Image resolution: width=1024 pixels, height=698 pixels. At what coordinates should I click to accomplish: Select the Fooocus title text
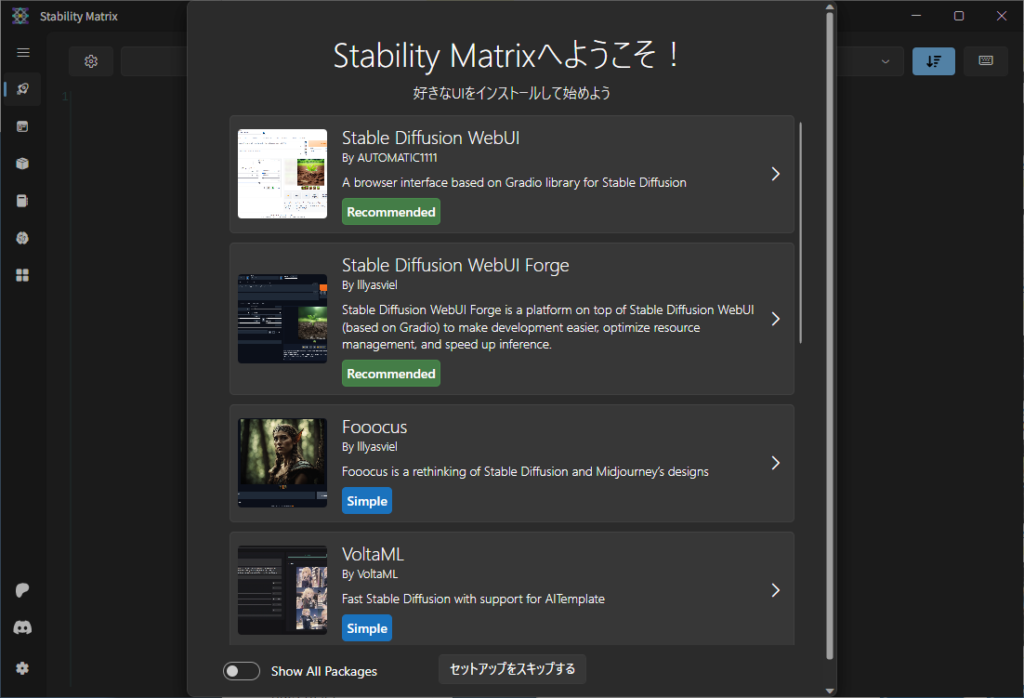tap(374, 427)
